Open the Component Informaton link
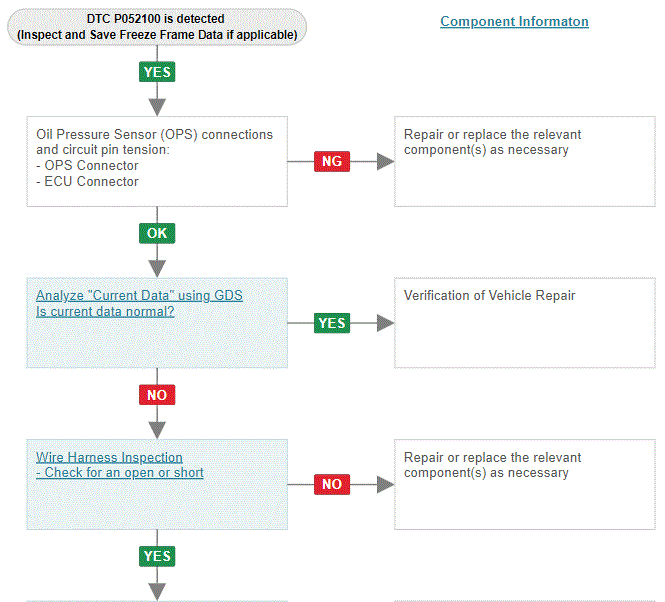This screenshot has height=602, width=665. pyautogui.click(x=514, y=21)
